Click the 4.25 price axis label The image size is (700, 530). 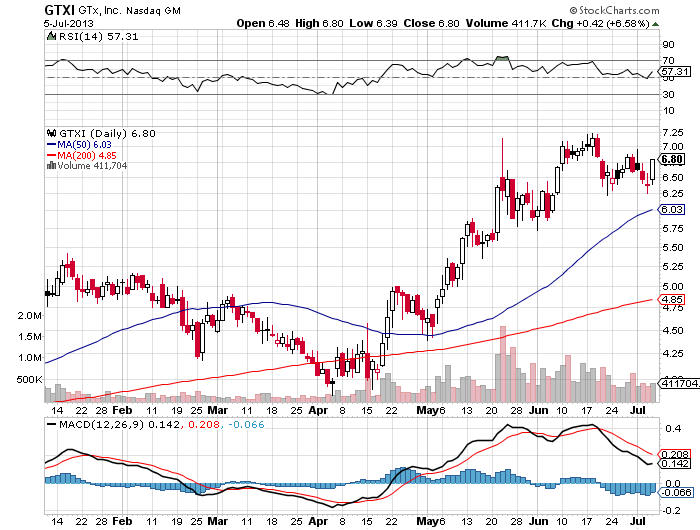673,353
